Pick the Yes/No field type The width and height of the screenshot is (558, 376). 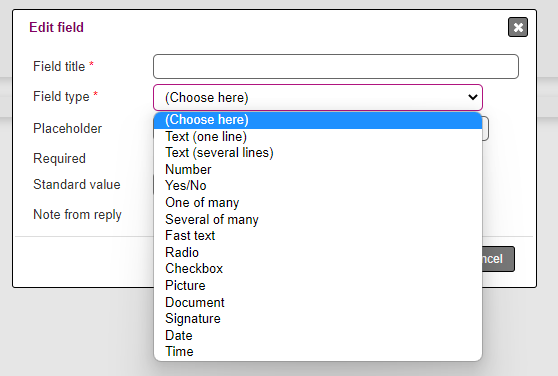click(318, 186)
